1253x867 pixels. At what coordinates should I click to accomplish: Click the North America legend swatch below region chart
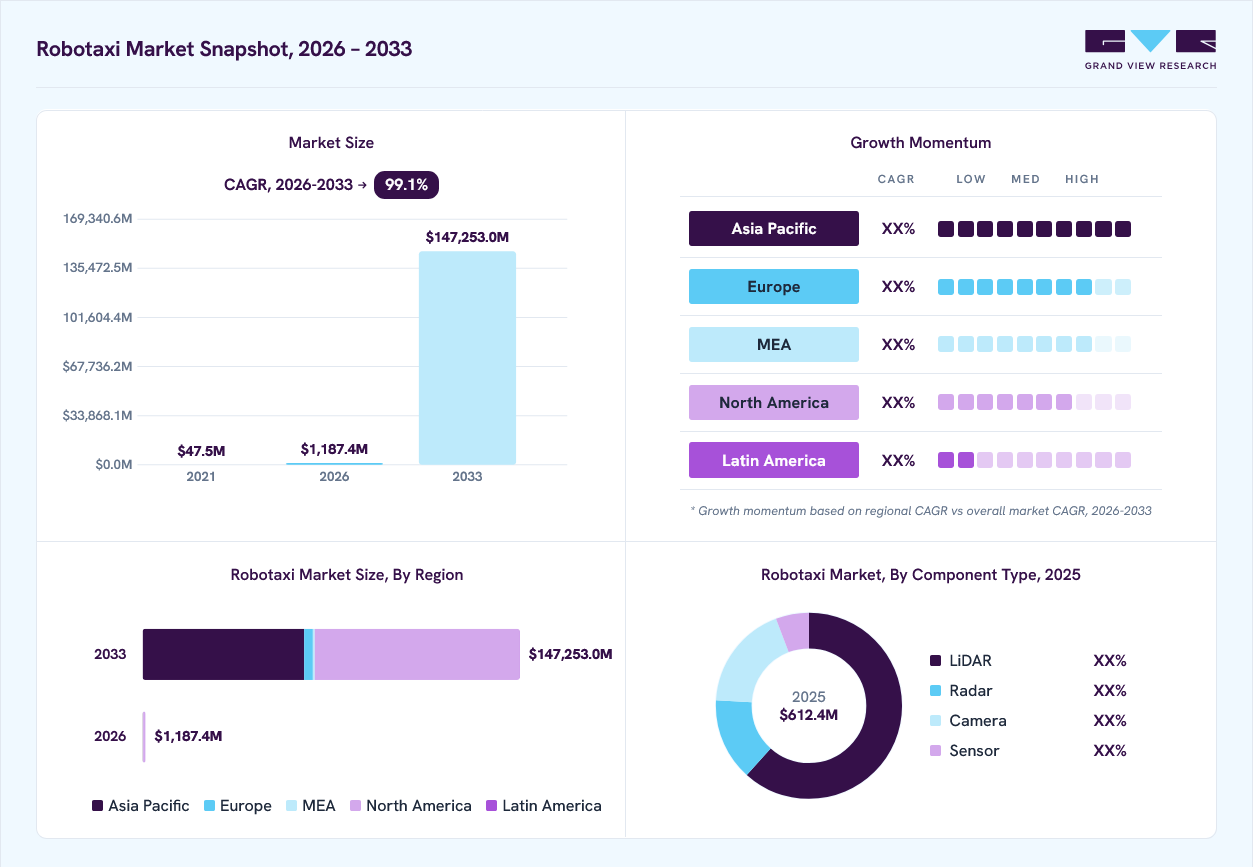355,806
